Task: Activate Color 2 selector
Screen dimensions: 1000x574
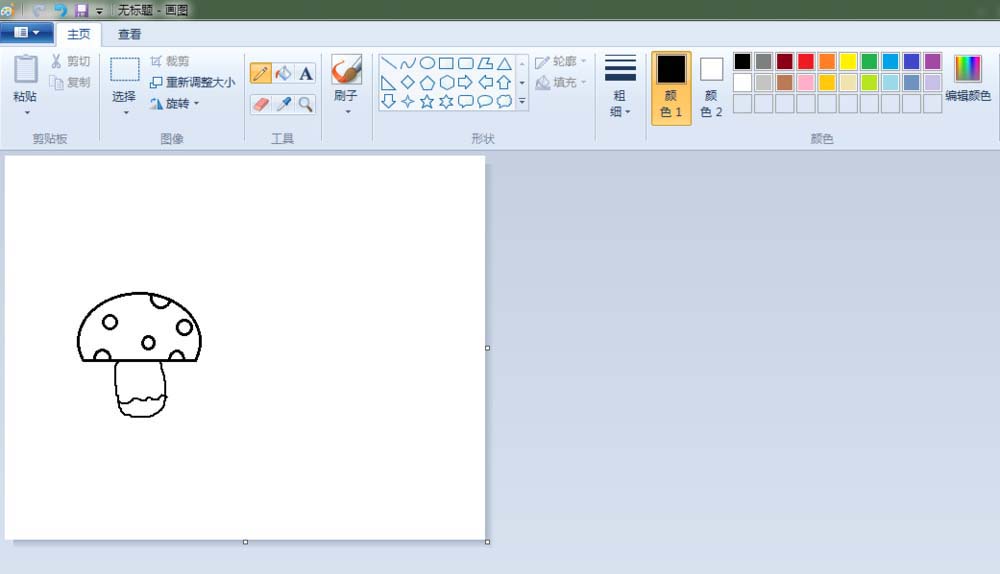Action: (x=711, y=88)
